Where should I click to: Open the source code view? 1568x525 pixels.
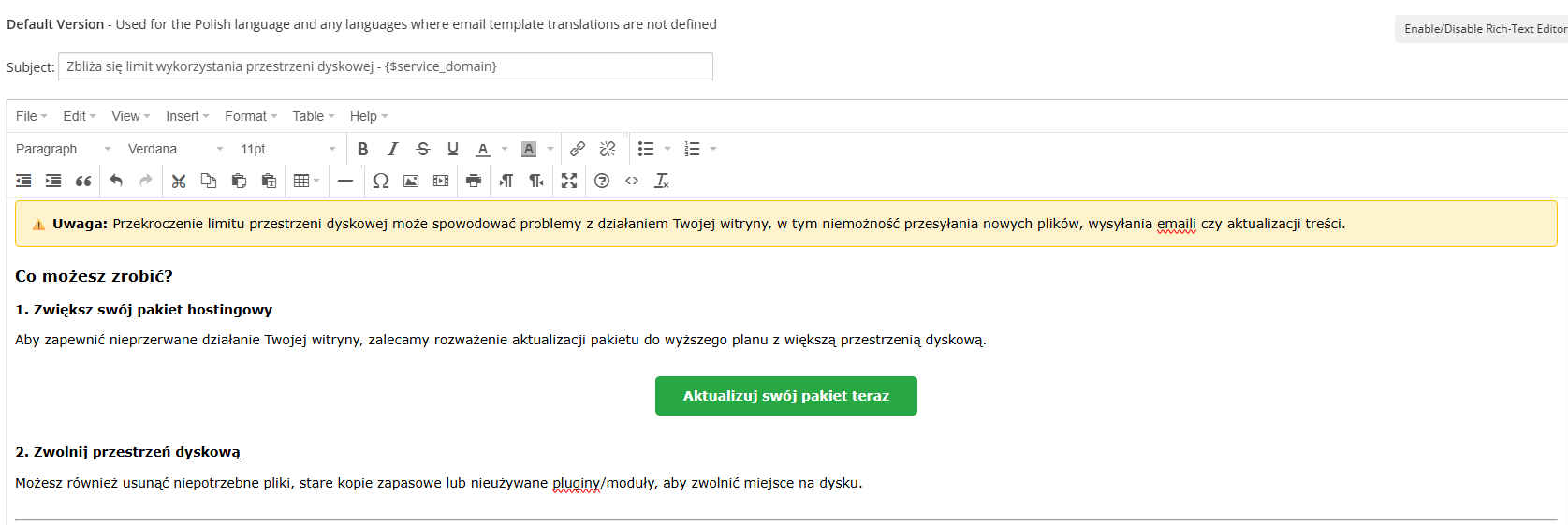coord(632,181)
